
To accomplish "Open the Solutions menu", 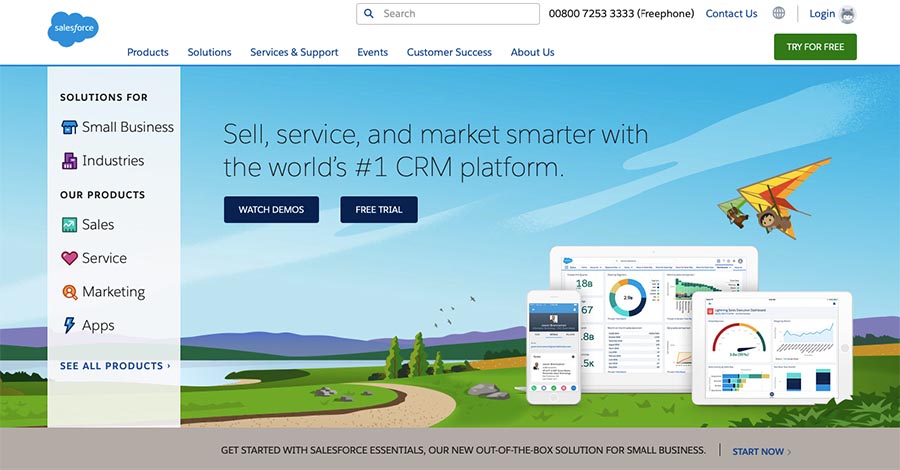I will (210, 52).
